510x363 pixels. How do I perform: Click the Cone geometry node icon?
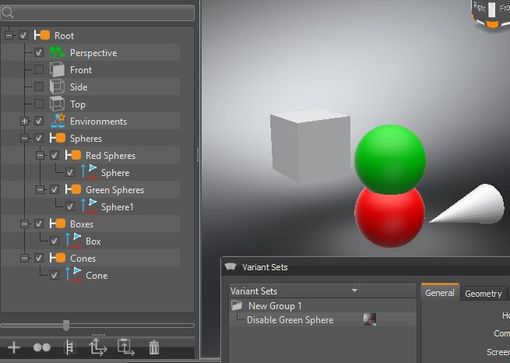(73, 275)
